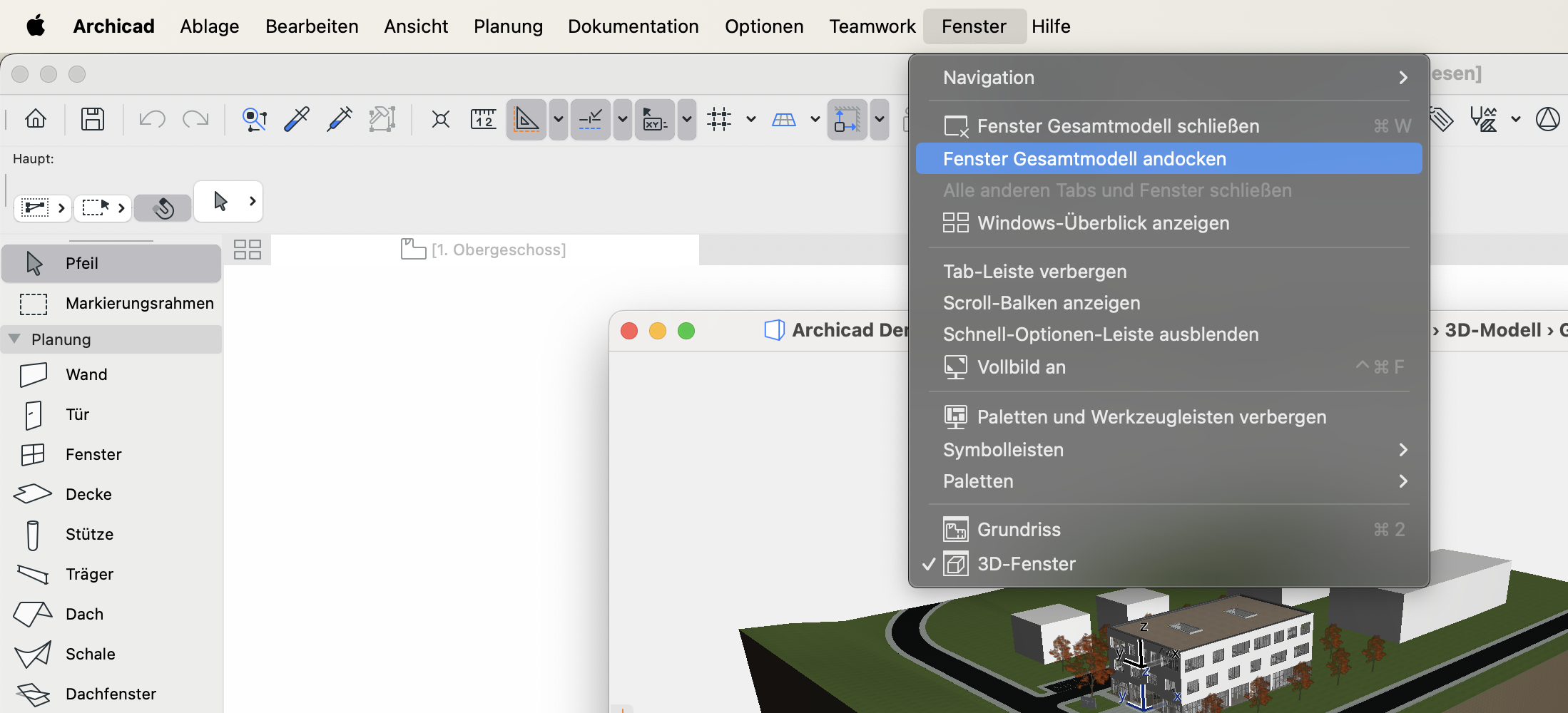This screenshot has width=1568, height=713.
Task: Switch to Grundriss window
Action: click(x=1169, y=530)
